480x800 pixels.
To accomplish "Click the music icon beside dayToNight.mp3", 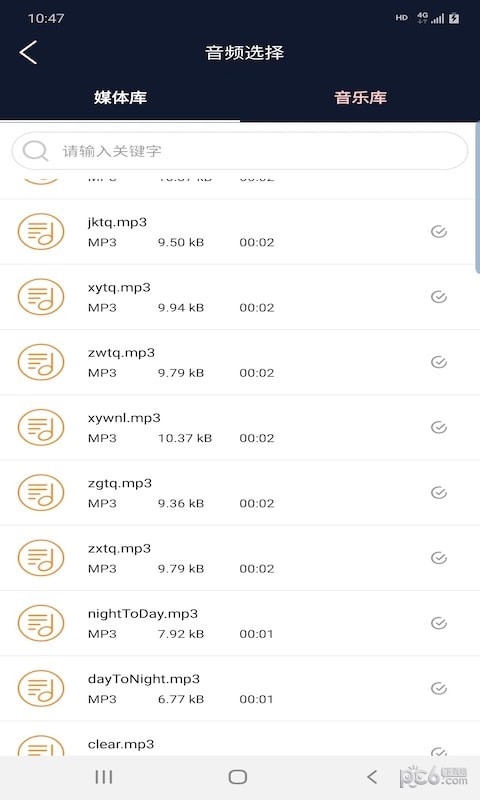I will (x=41, y=688).
